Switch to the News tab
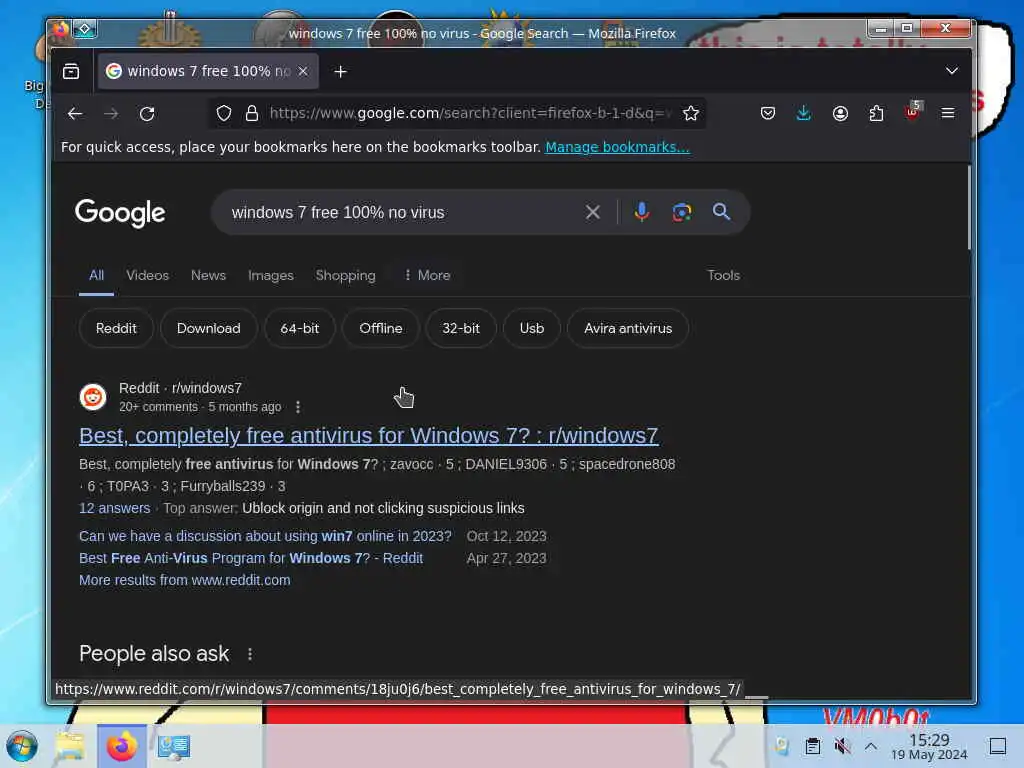This screenshot has height=768, width=1024. coord(208,276)
